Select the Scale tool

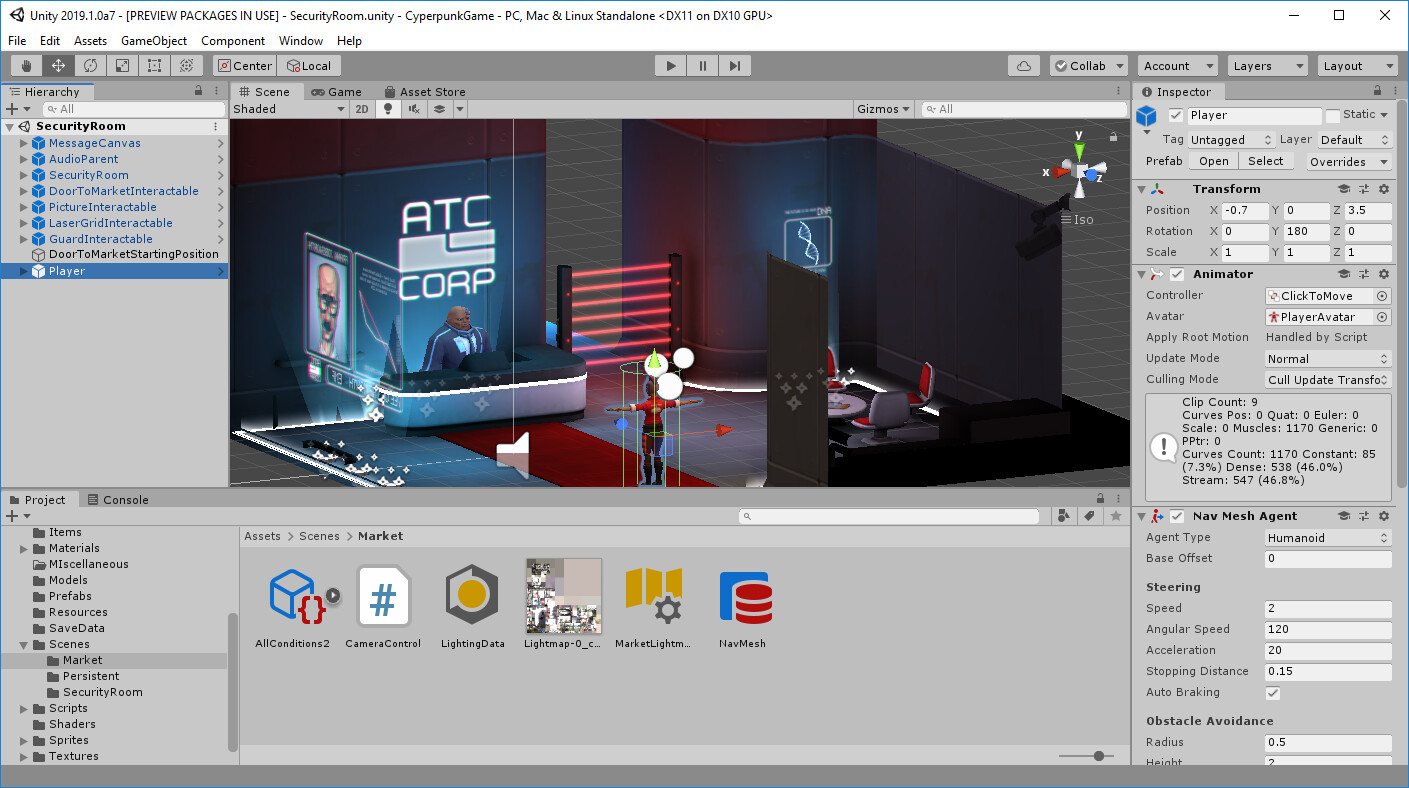pyautogui.click(x=121, y=64)
